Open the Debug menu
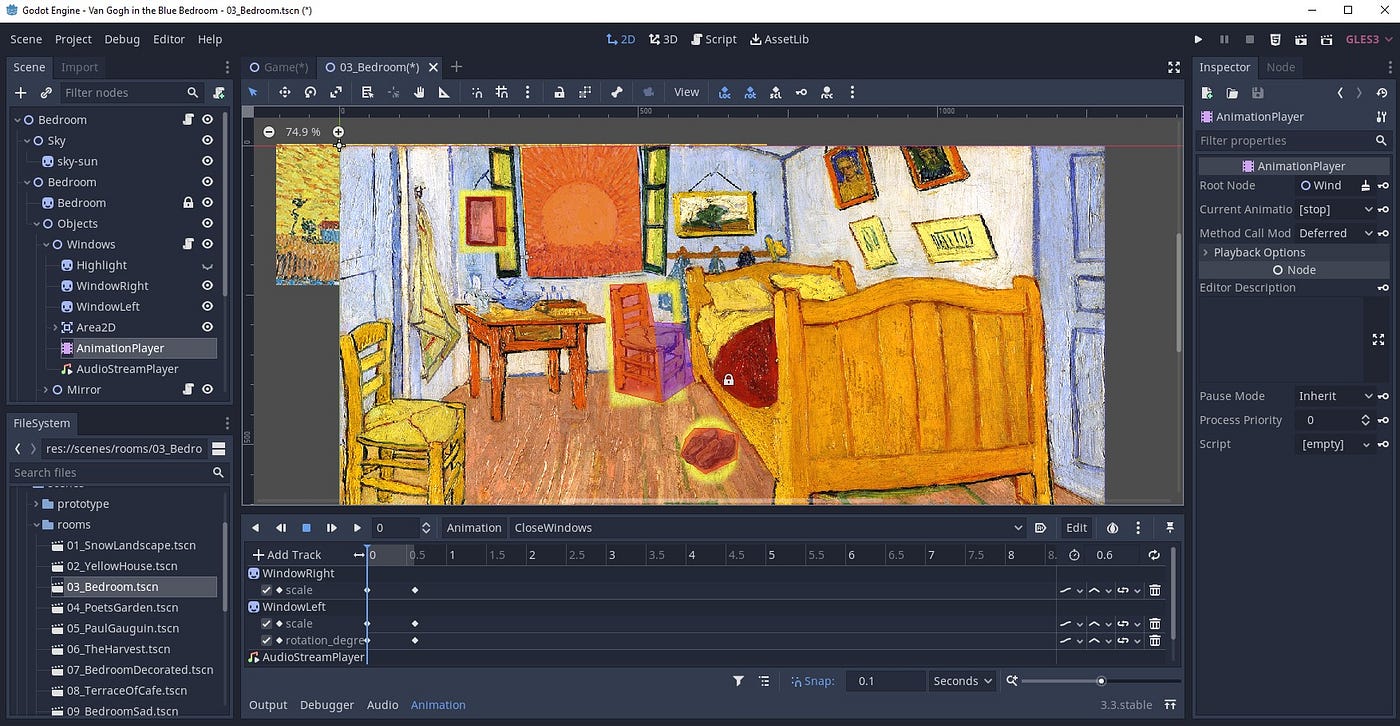 (122, 39)
